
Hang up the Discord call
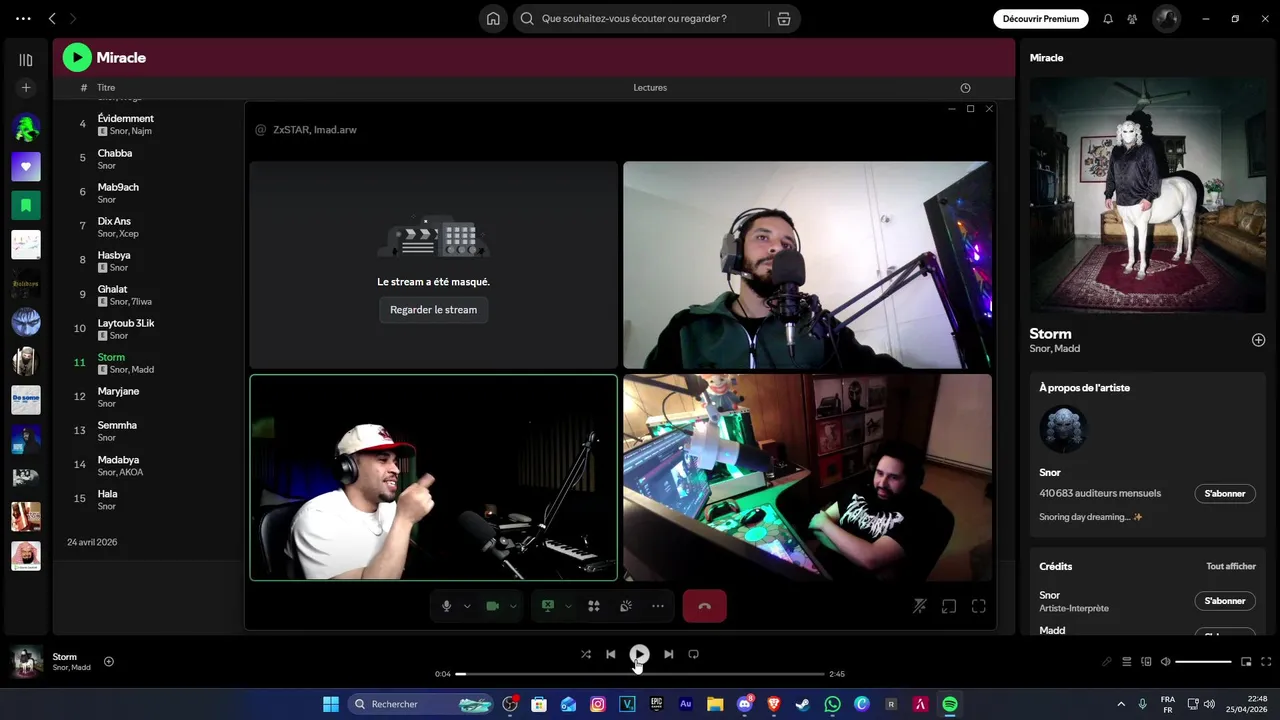[x=704, y=606]
